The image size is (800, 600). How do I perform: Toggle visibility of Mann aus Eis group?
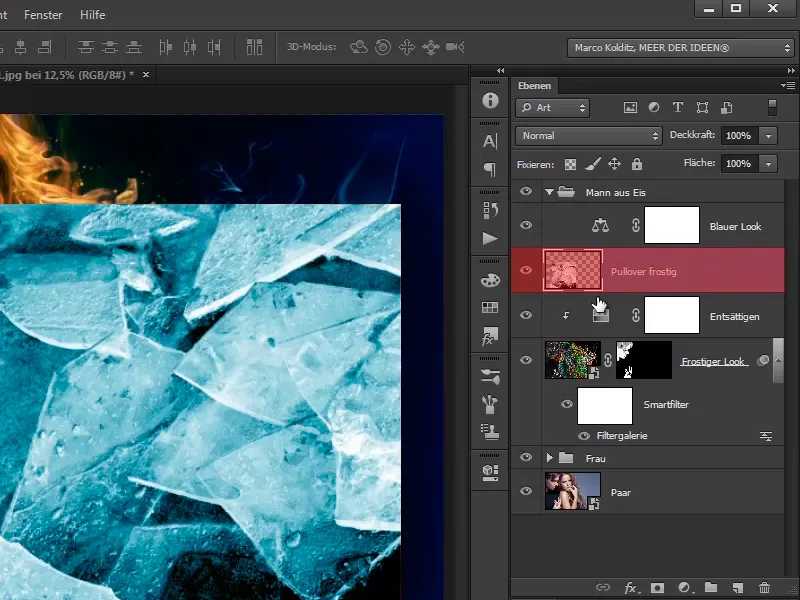[526, 191]
